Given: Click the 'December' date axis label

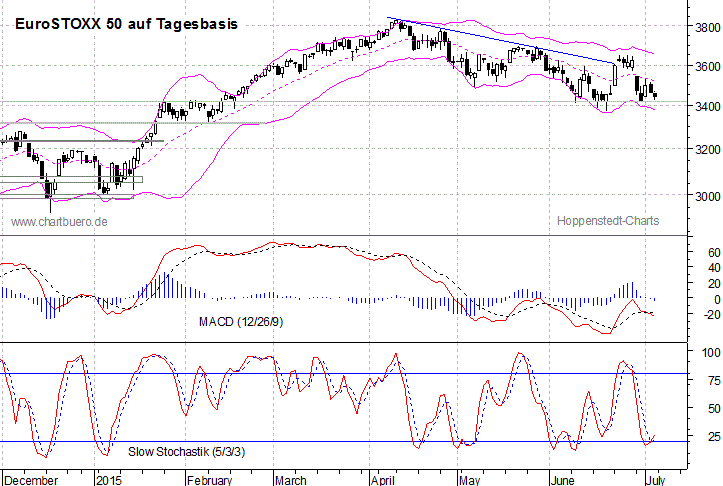Looking at the screenshot, I should 31,480.
